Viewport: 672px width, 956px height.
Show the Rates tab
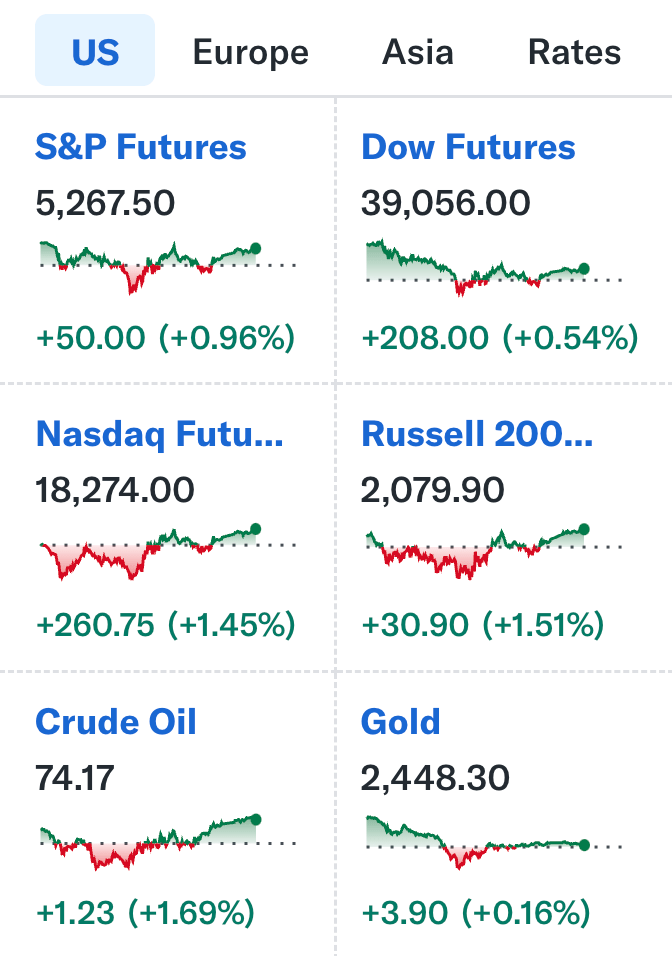click(574, 51)
